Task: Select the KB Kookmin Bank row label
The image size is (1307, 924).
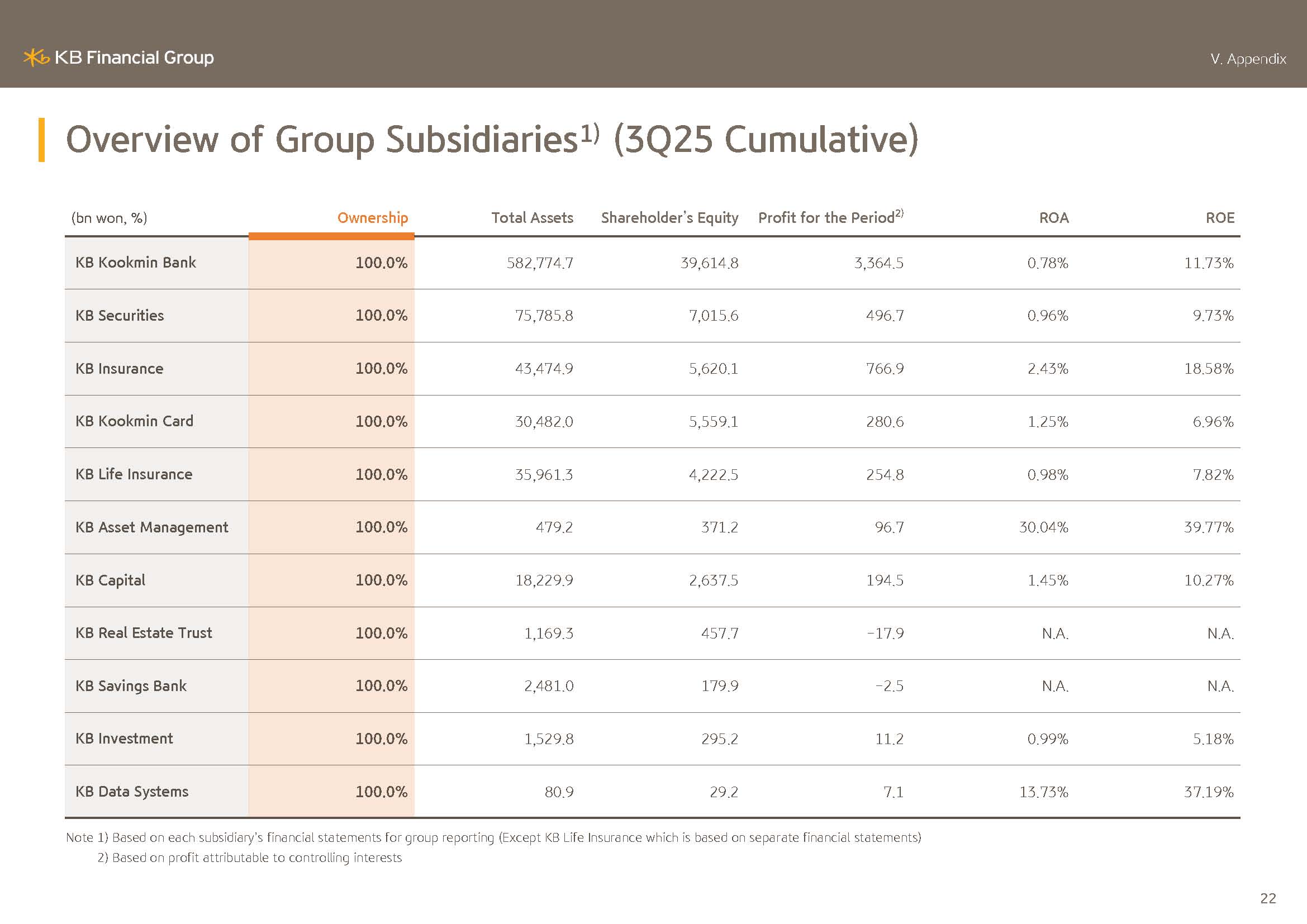Action: (135, 263)
